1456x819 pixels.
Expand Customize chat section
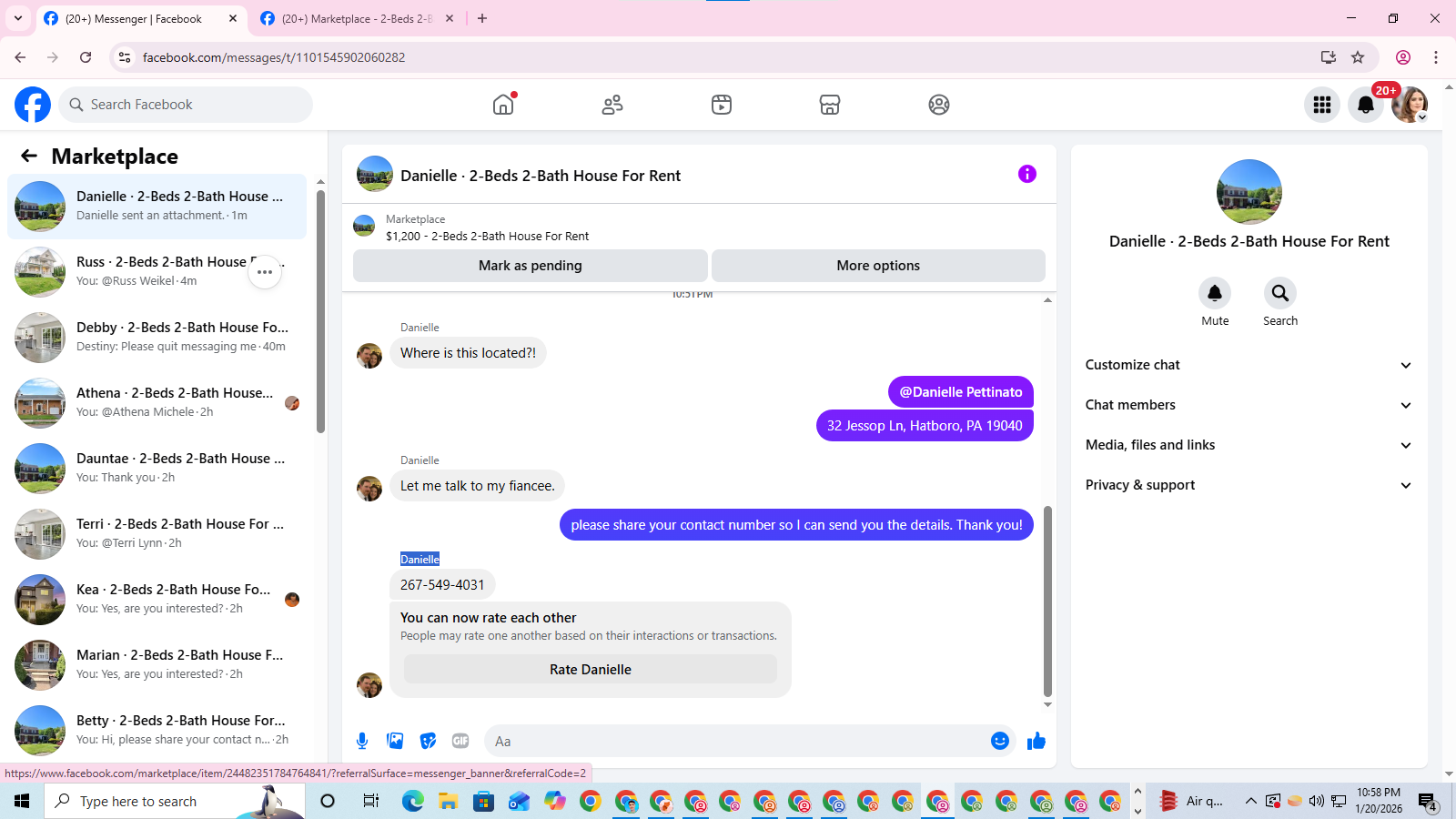[1249, 365]
